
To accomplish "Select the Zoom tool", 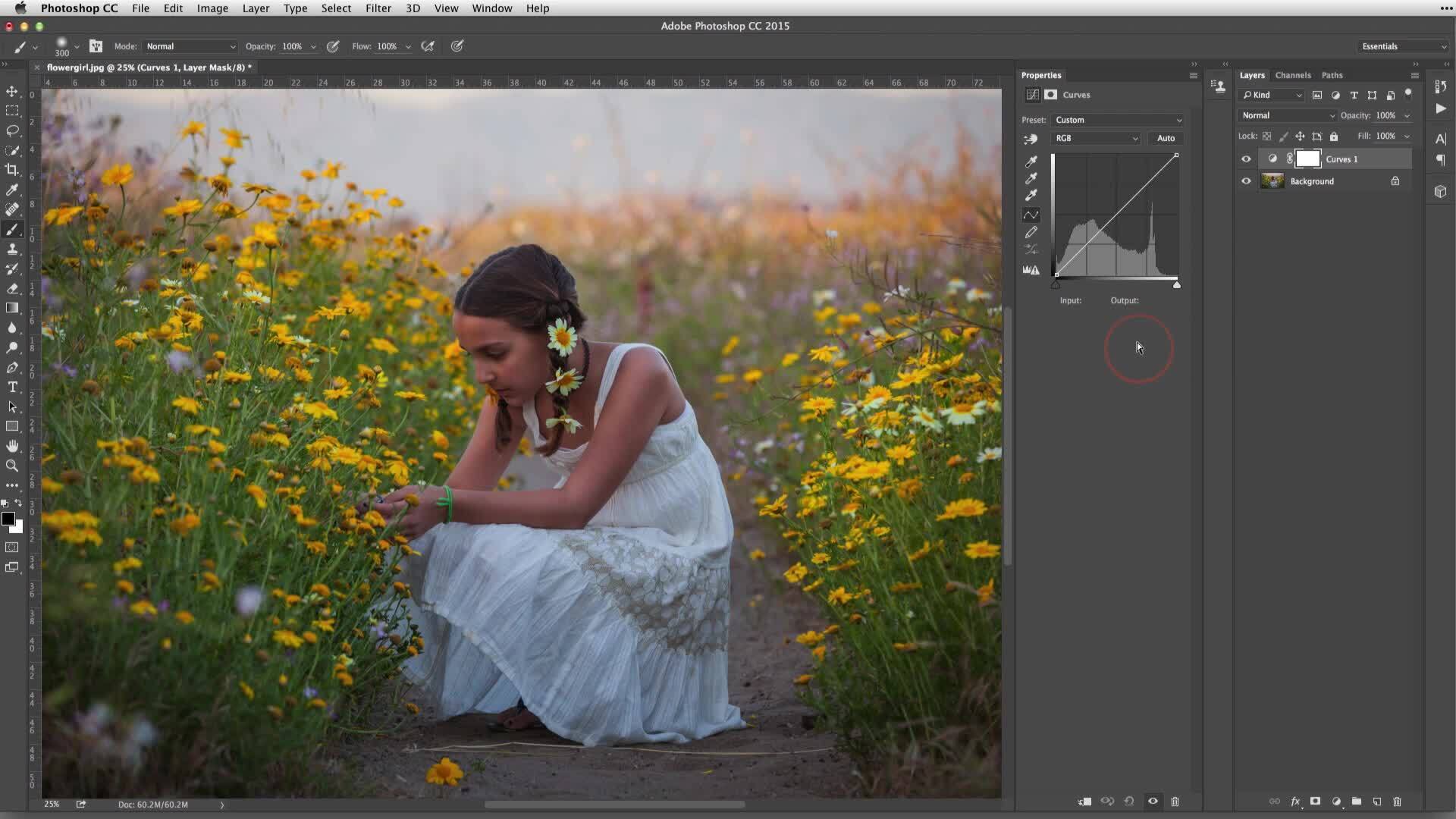I will point(12,466).
